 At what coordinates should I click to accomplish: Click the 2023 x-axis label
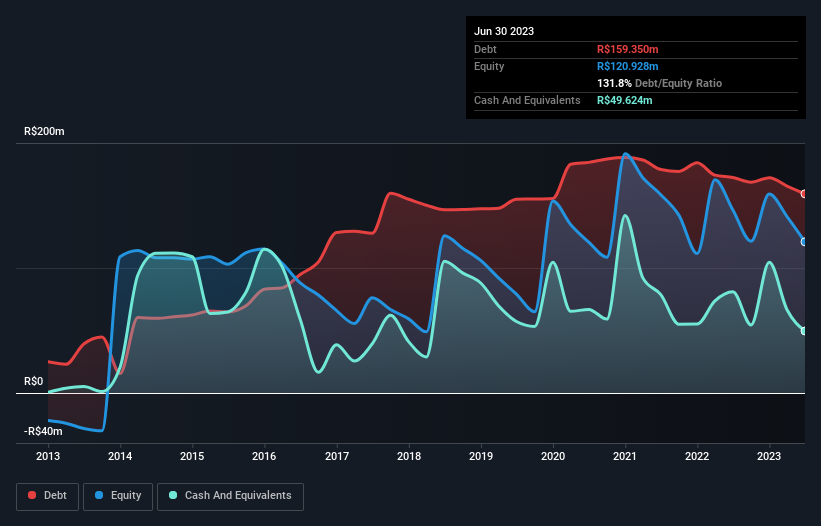[x=769, y=456]
